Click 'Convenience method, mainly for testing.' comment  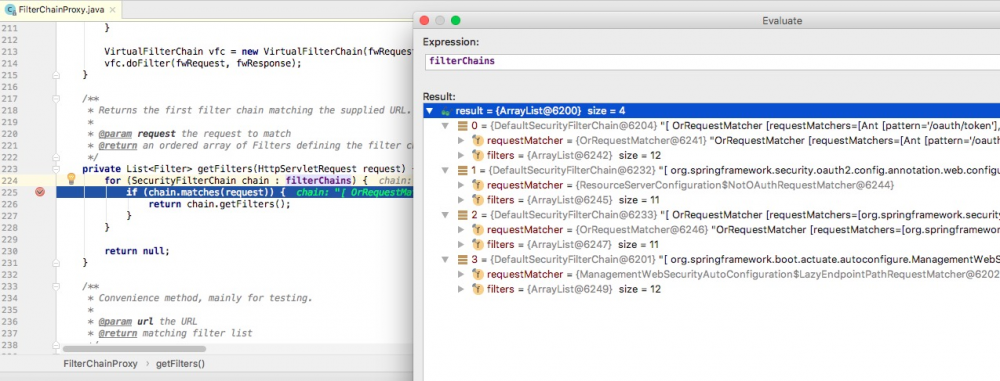coord(204,298)
